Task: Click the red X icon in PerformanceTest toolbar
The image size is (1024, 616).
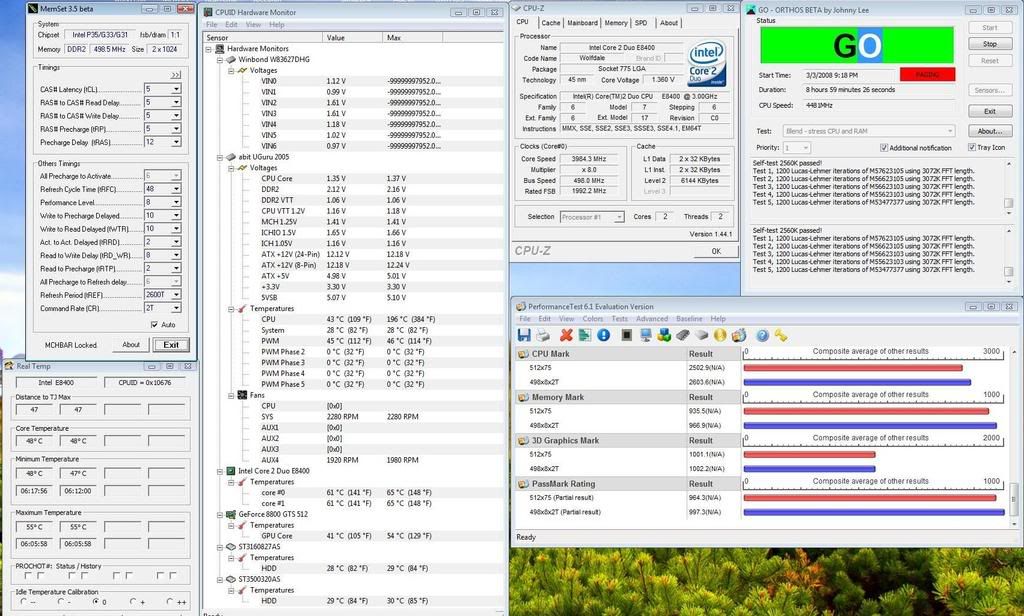Action: tap(566, 335)
